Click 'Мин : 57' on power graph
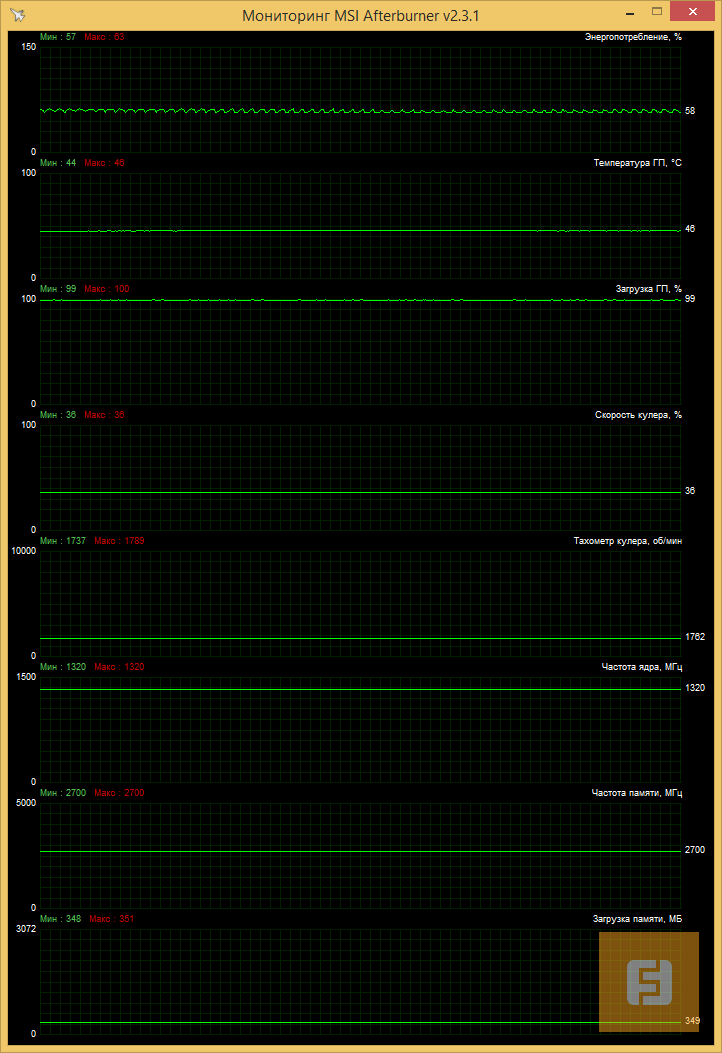 tap(58, 37)
